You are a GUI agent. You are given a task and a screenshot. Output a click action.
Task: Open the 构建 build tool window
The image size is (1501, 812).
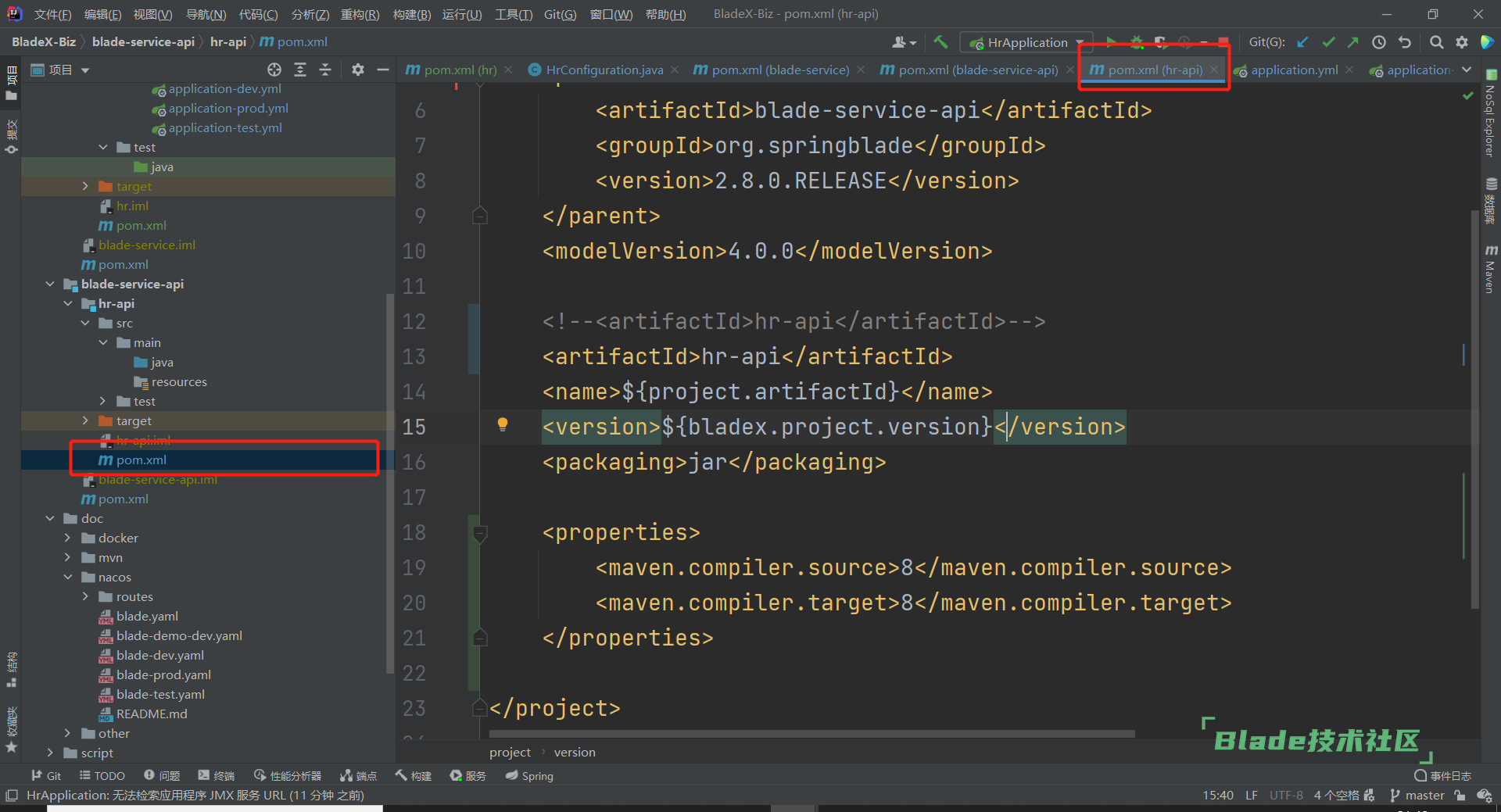click(414, 776)
